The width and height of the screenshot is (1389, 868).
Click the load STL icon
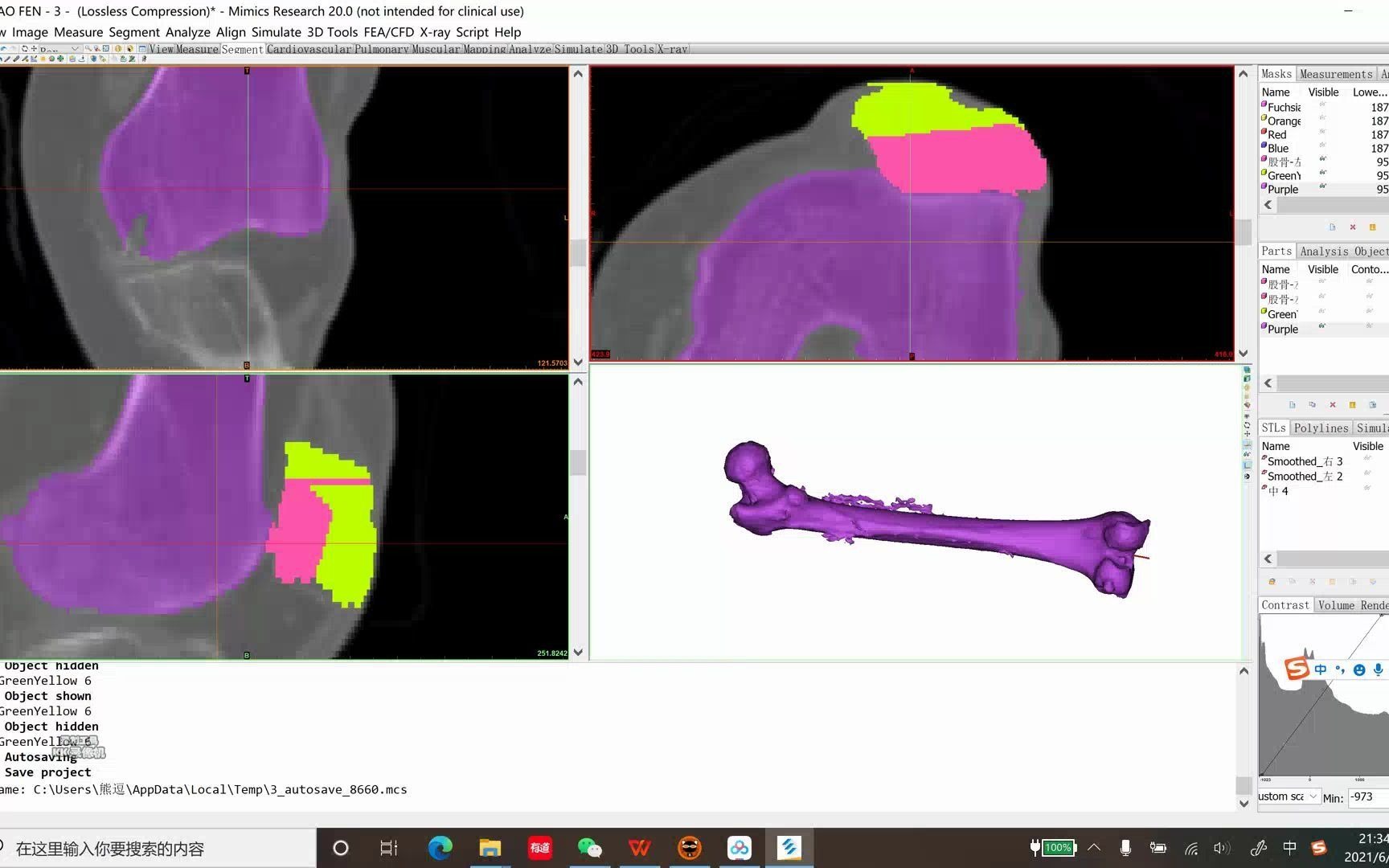point(1272,582)
